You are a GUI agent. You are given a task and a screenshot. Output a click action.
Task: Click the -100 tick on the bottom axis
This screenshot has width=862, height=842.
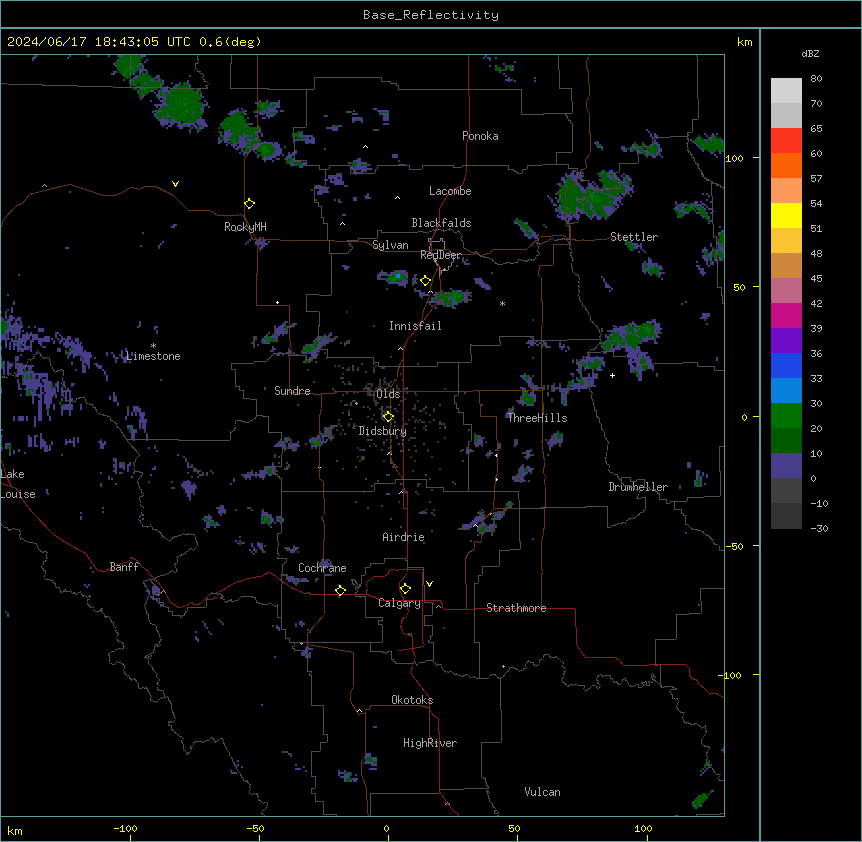click(125, 828)
